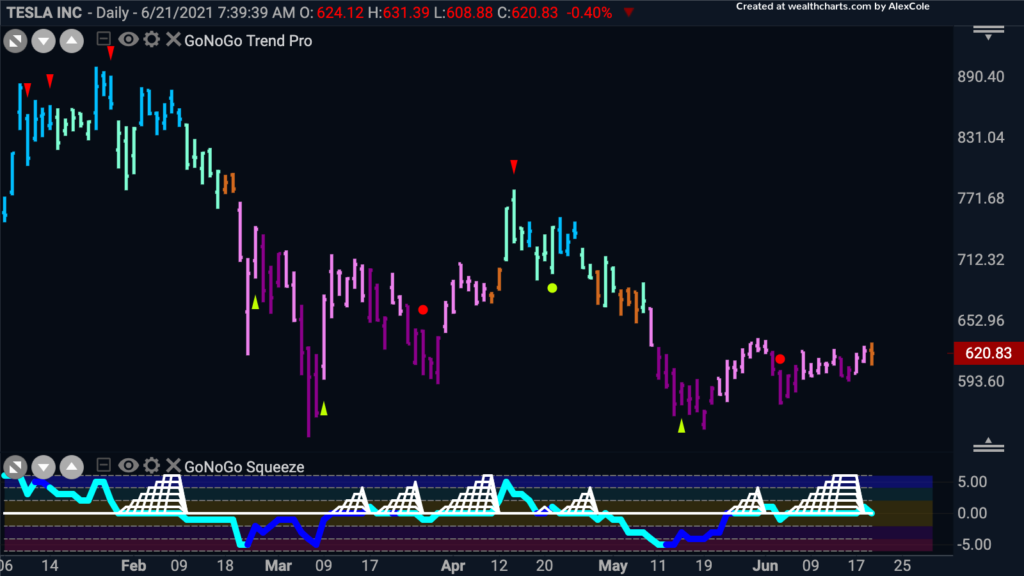
Task: Open GoNoGo Squeeze settings gear
Action: coord(152,465)
